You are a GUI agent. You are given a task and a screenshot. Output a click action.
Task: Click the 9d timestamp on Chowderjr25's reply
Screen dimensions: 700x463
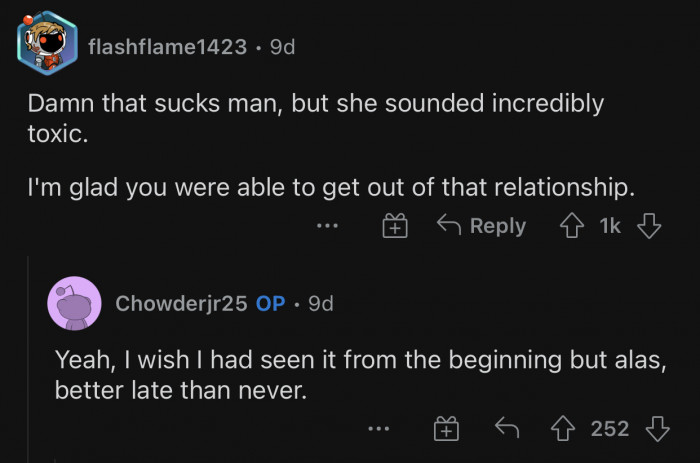(320, 303)
